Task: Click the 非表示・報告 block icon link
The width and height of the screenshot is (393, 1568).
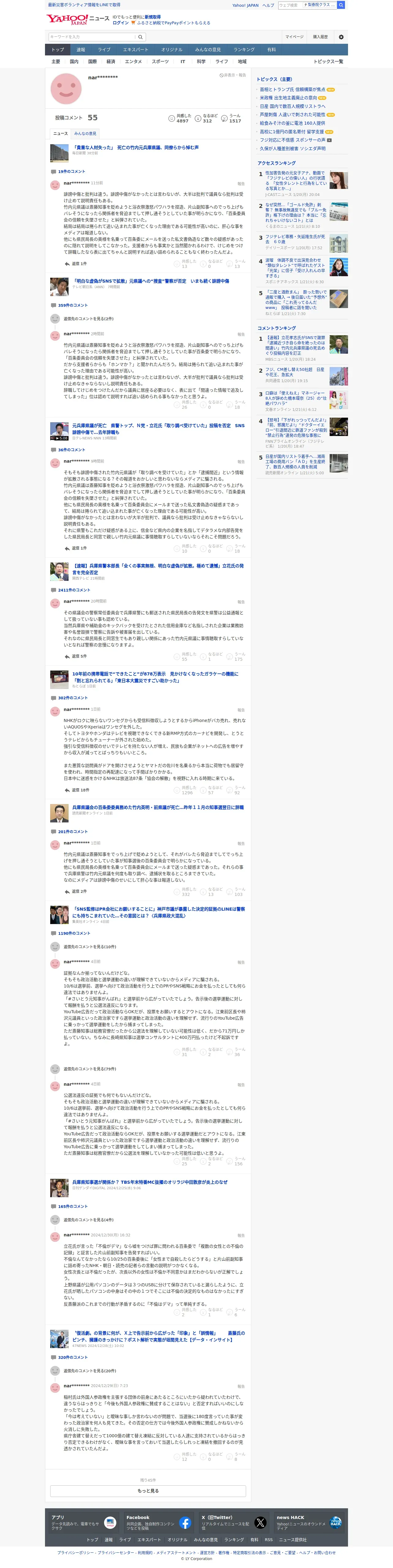Action: click(232, 76)
